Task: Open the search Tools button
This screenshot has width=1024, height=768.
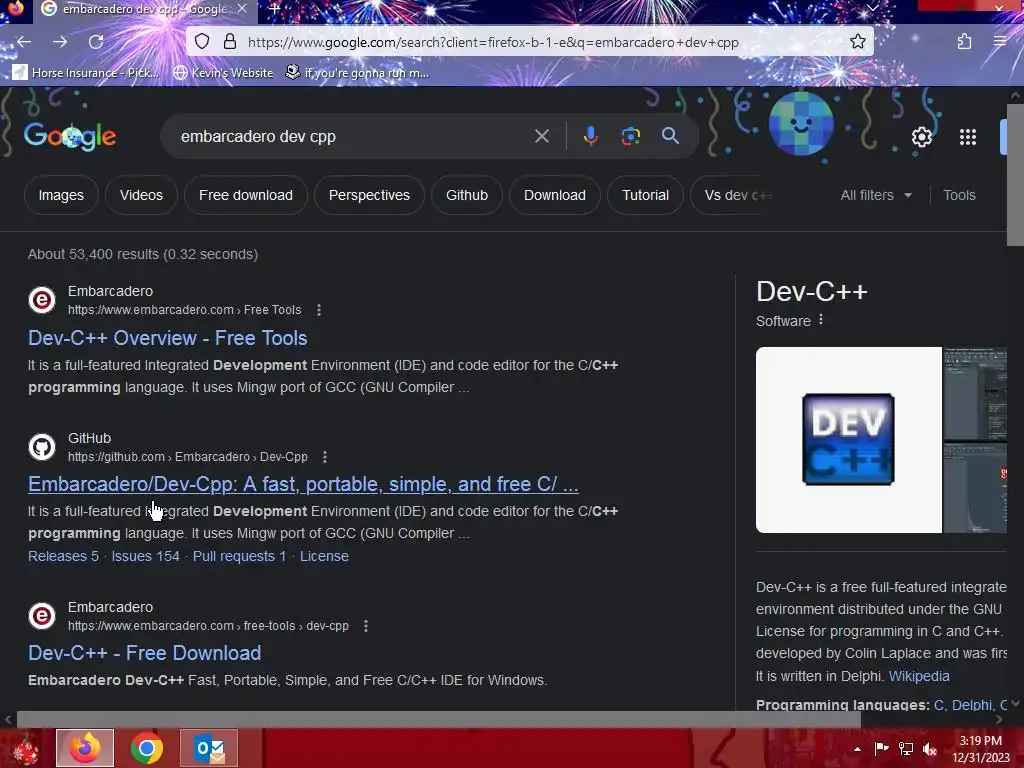Action: point(959,195)
